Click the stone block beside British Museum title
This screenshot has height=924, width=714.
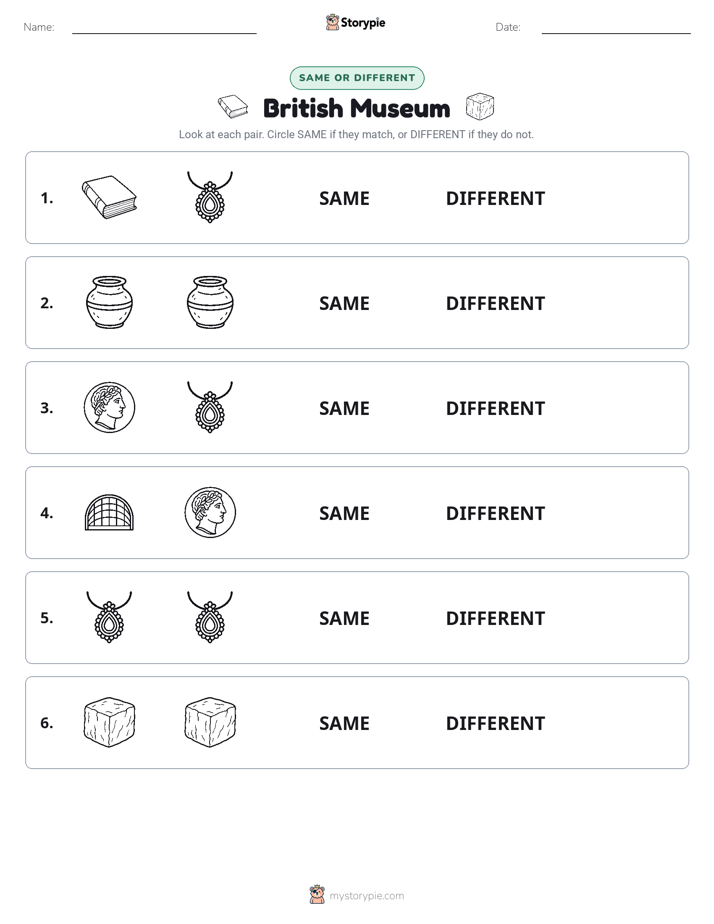480,107
